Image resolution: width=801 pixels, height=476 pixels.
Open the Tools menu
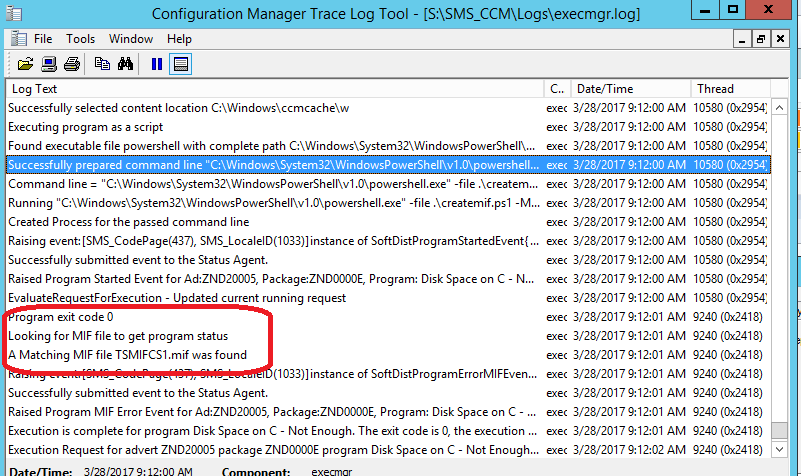(x=81, y=39)
